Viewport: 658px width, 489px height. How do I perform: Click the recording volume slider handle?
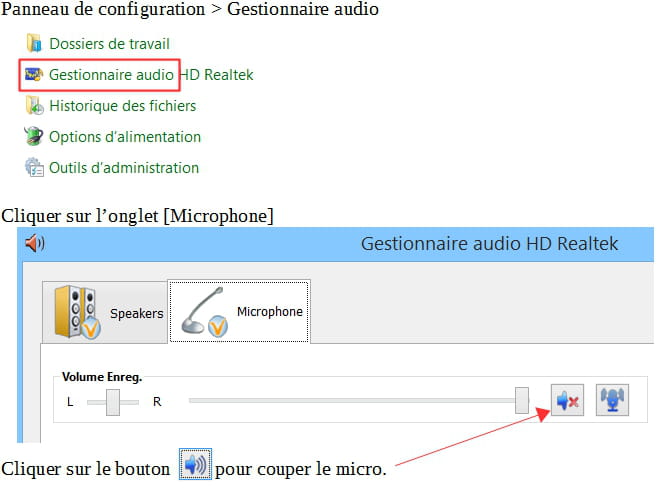point(522,400)
